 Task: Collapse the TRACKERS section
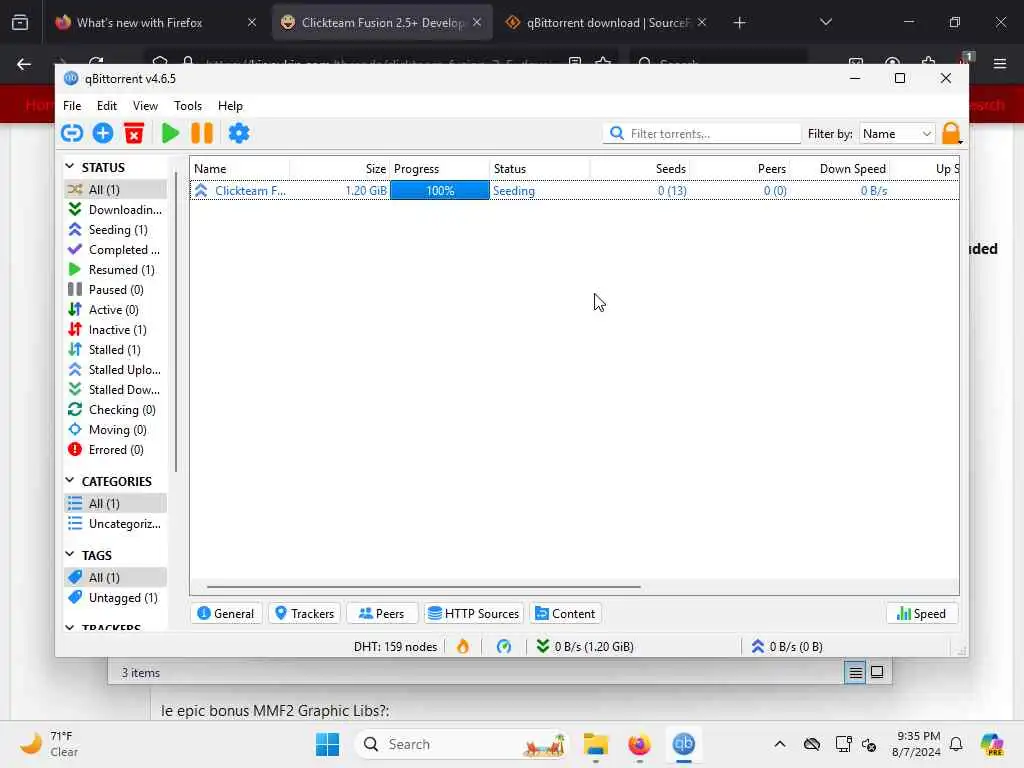click(70, 627)
